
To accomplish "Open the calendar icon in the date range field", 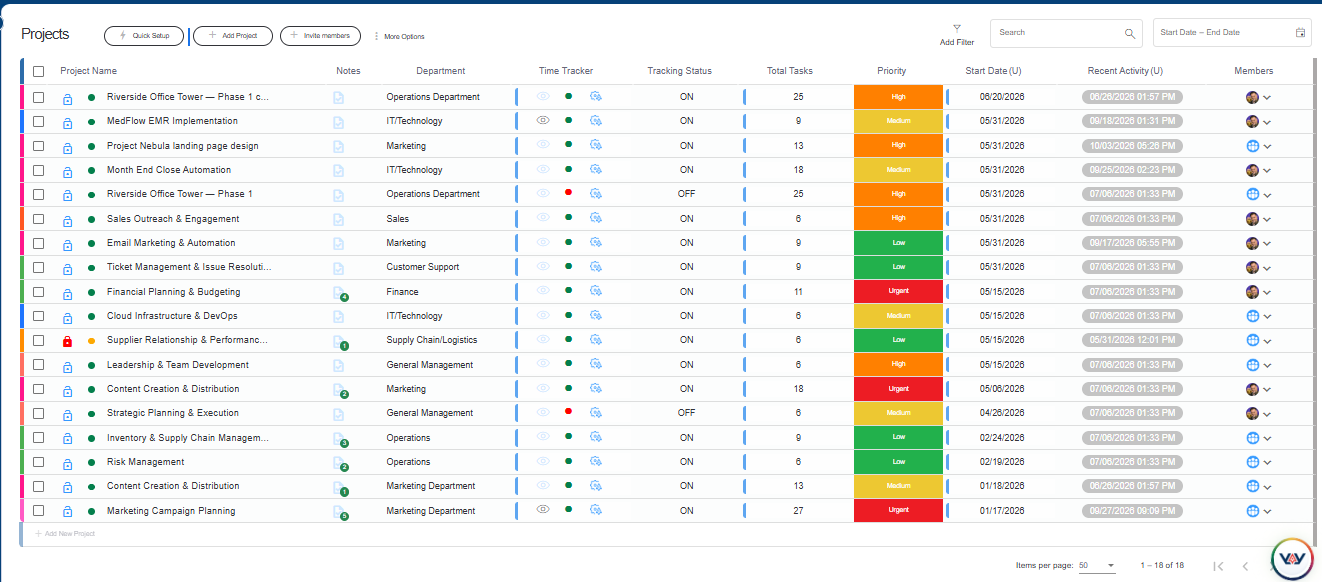I will pos(1301,33).
